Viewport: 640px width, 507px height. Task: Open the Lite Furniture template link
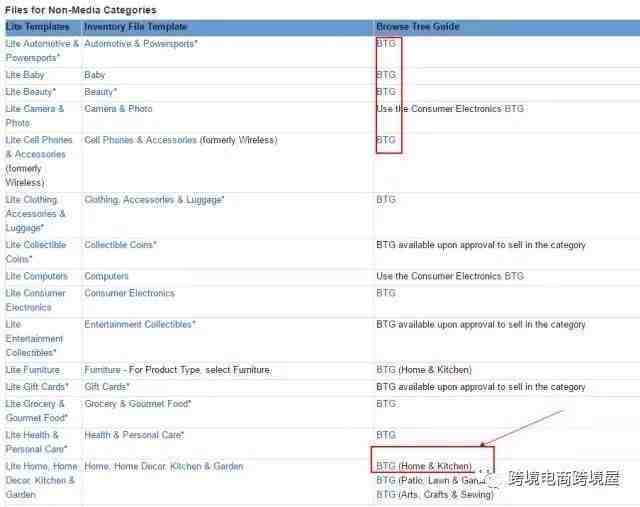[33, 370]
